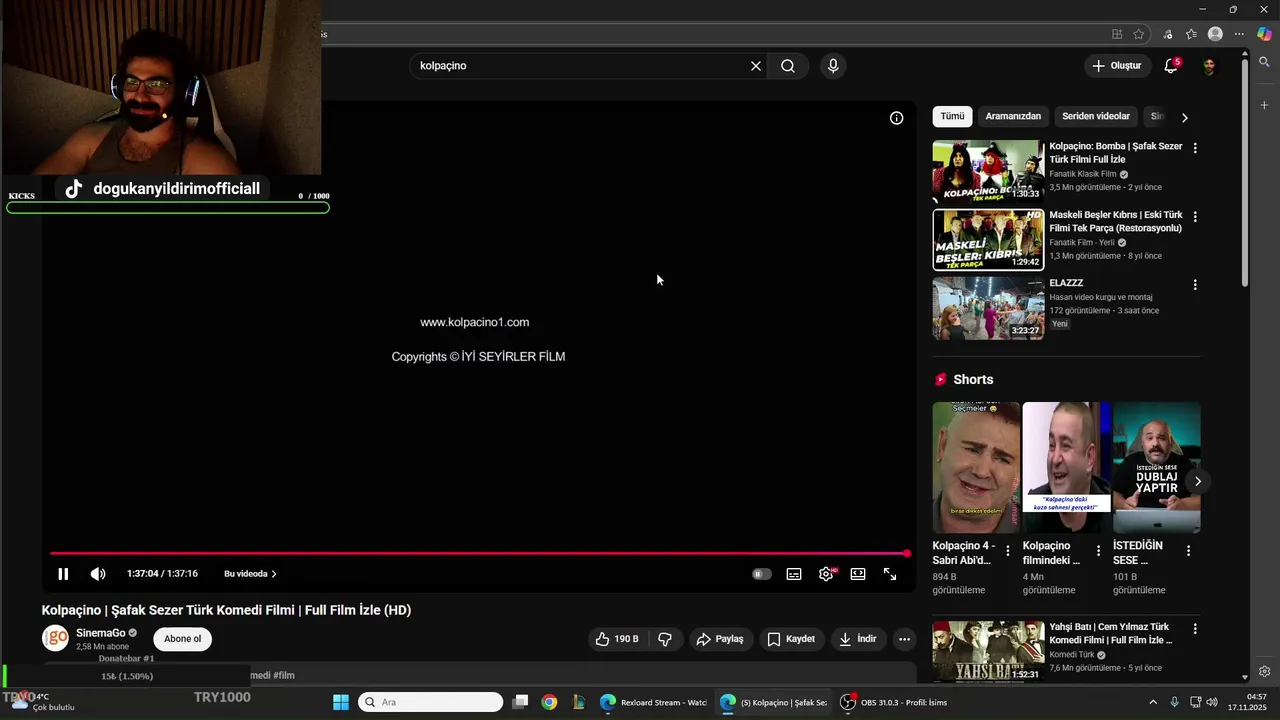The image size is (1280, 720).
Task: Open more actions ellipsis under video
Action: (x=904, y=639)
